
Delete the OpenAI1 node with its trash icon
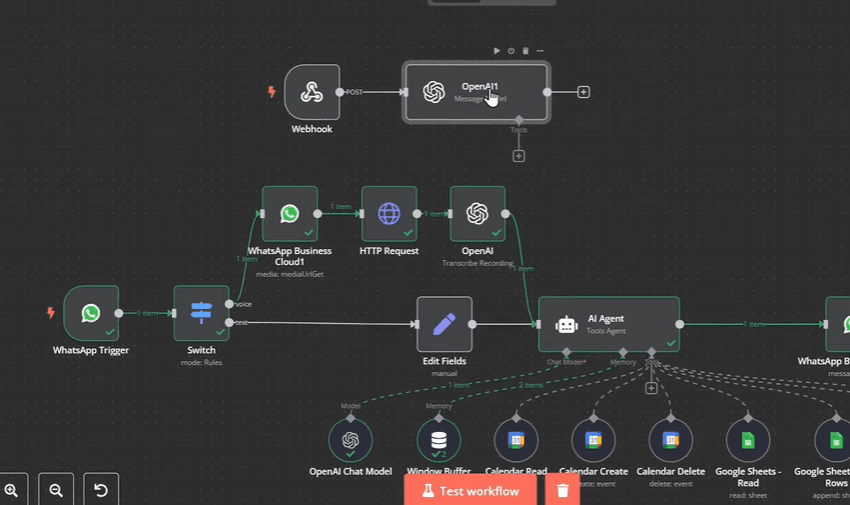coord(525,50)
